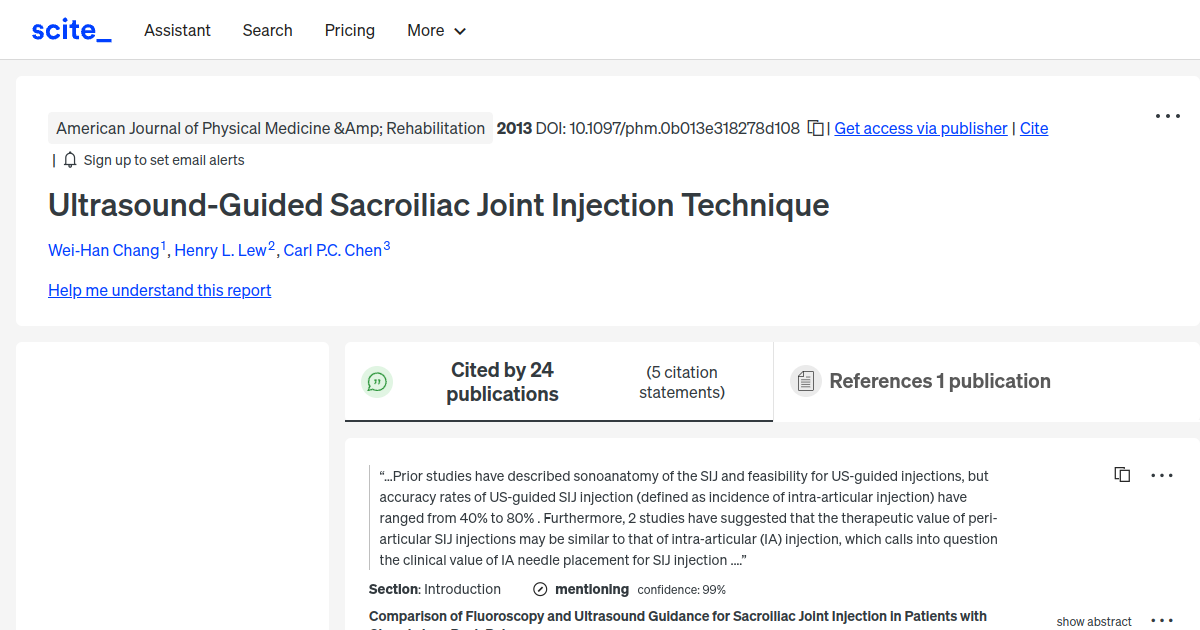
Task: Select author Wei-Han Chang
Action: (104, 250)
